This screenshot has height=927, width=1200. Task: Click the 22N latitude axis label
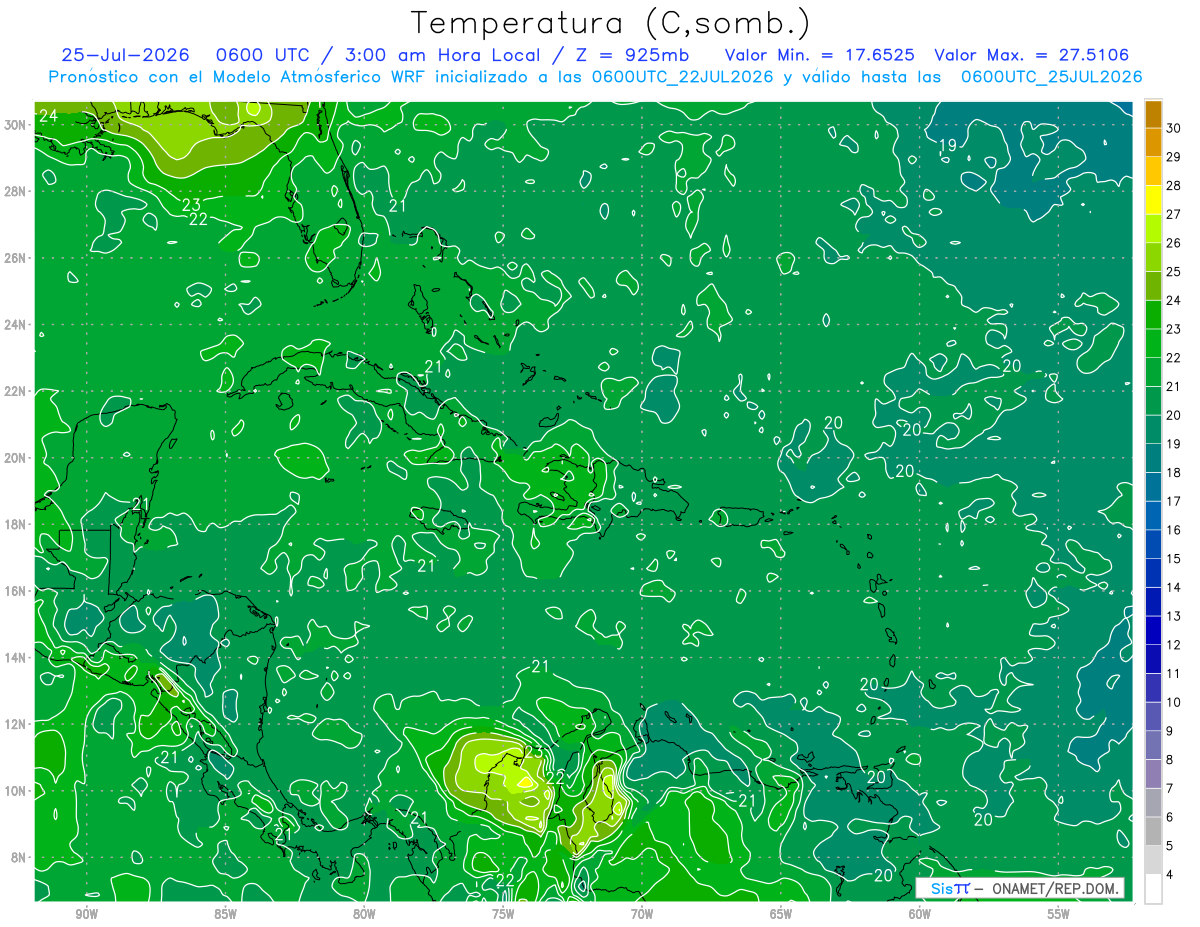(x=17, y=391)
